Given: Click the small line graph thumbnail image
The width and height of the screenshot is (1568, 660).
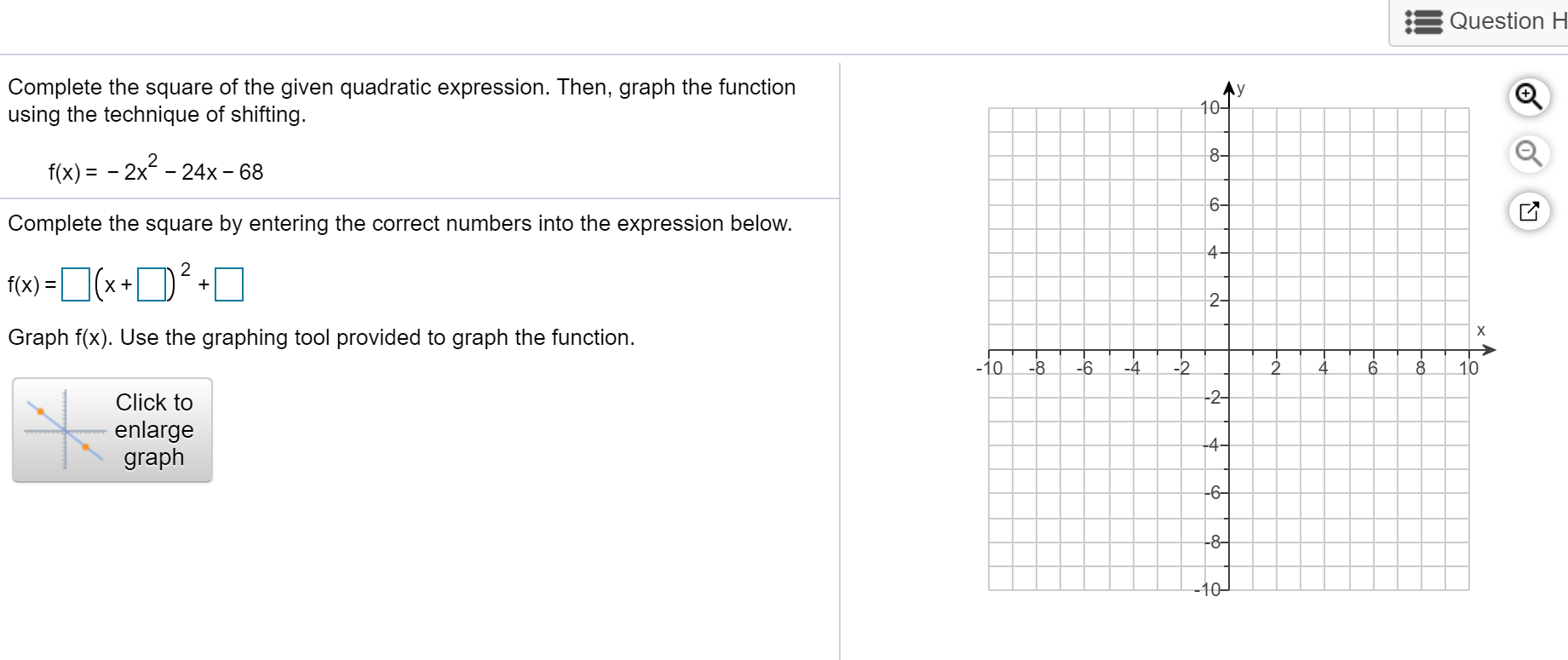Looking at the screenshot, I should coord(64,429).
